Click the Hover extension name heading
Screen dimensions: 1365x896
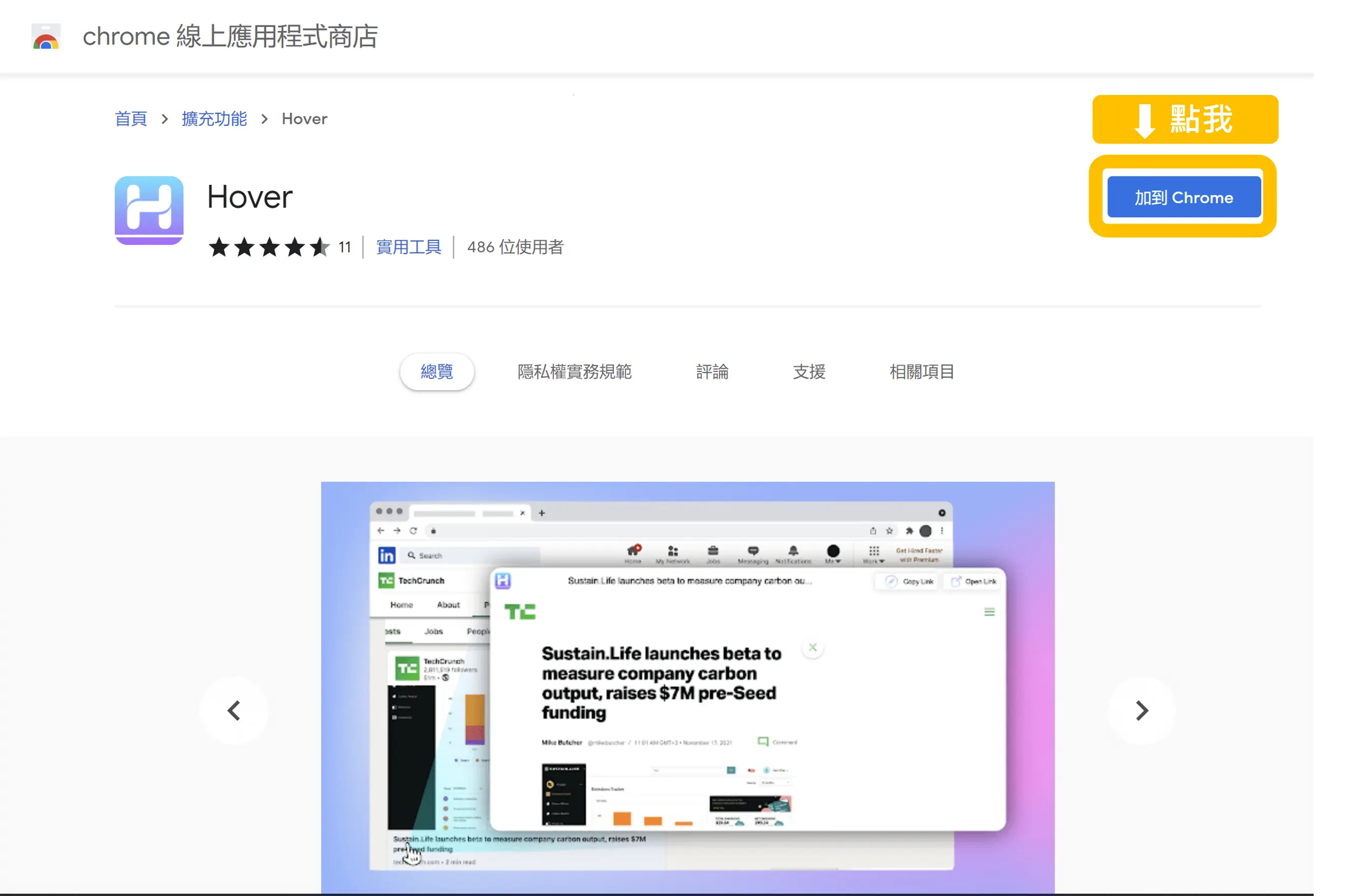click(x=250, y=197)
